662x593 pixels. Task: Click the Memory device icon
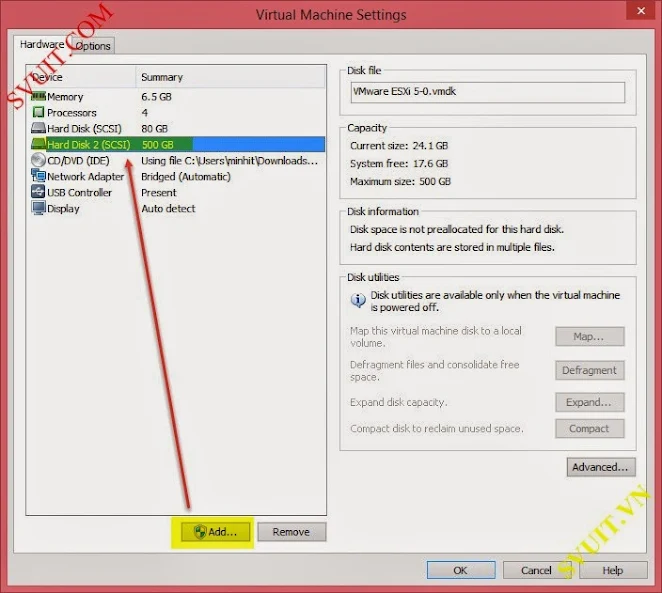point(38,97)
